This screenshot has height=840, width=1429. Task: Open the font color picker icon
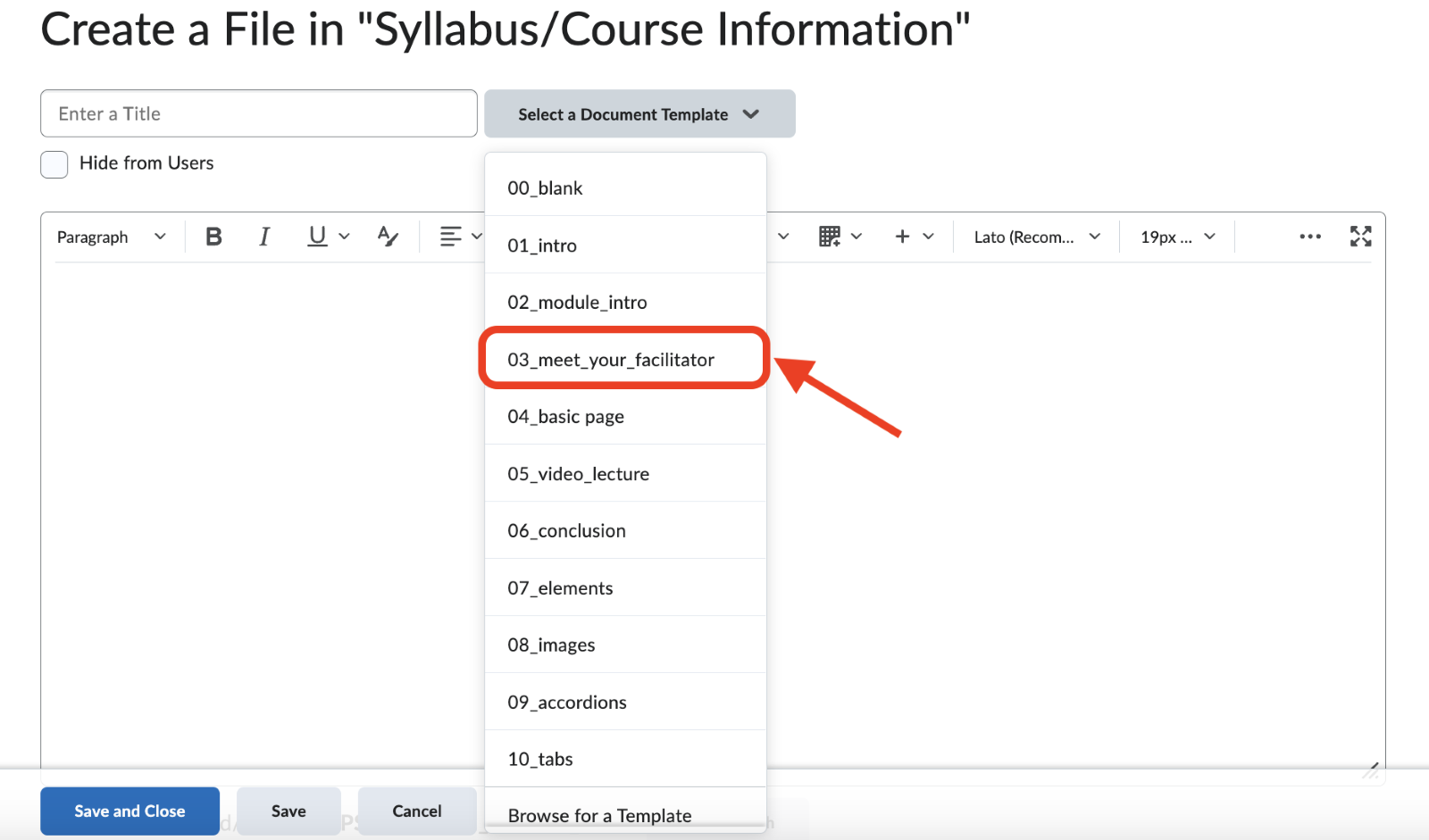tap(386, 236)
